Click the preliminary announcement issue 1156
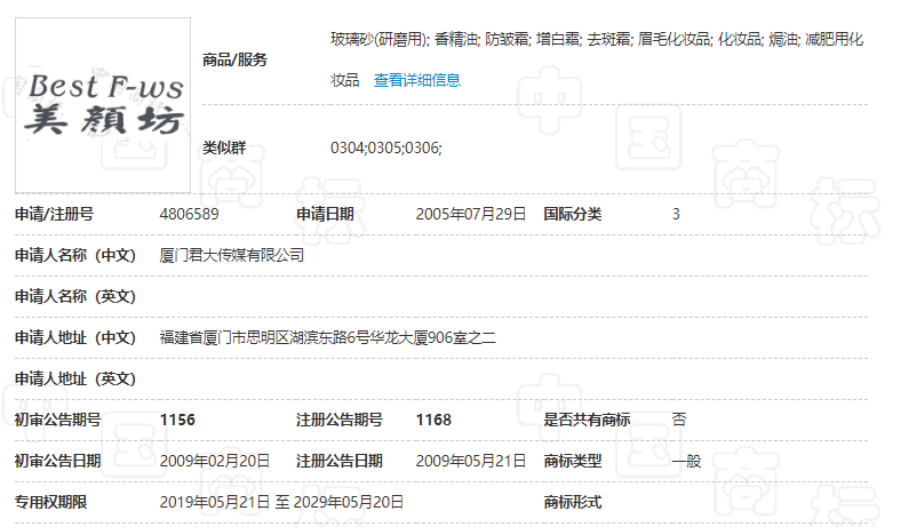Image resolution: width=902 pixels, height=528 pixels. pyautogui.click(x=177, y=420)
